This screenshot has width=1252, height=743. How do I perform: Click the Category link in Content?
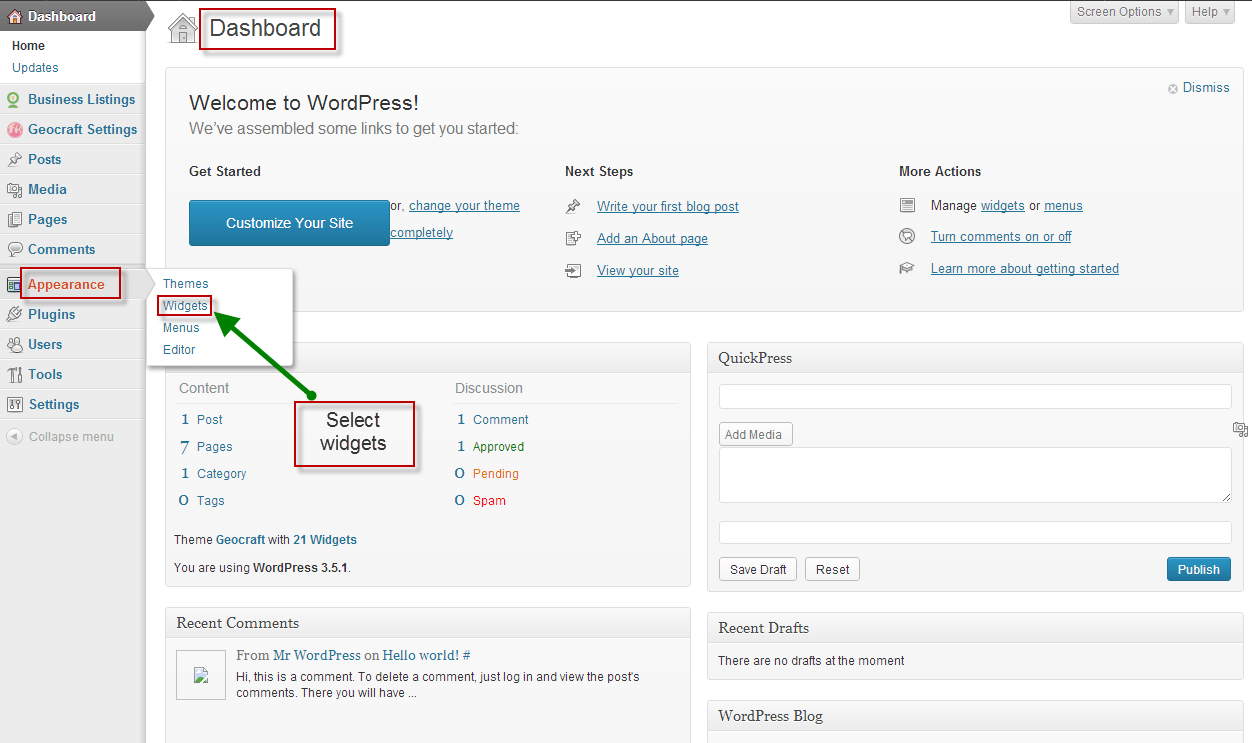(221, 474)
